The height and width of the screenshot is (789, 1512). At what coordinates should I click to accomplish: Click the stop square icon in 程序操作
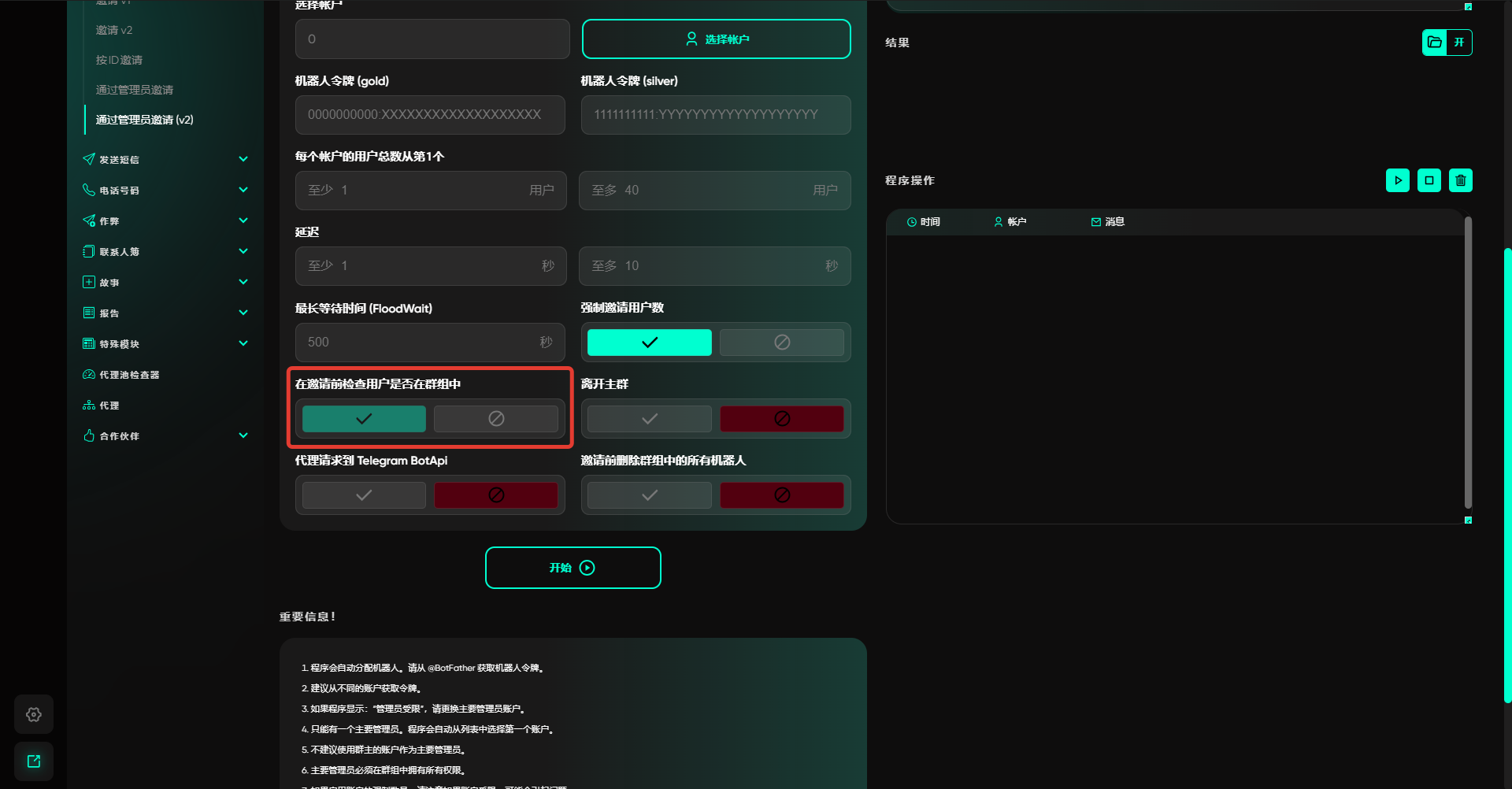tap(1429, 180)
